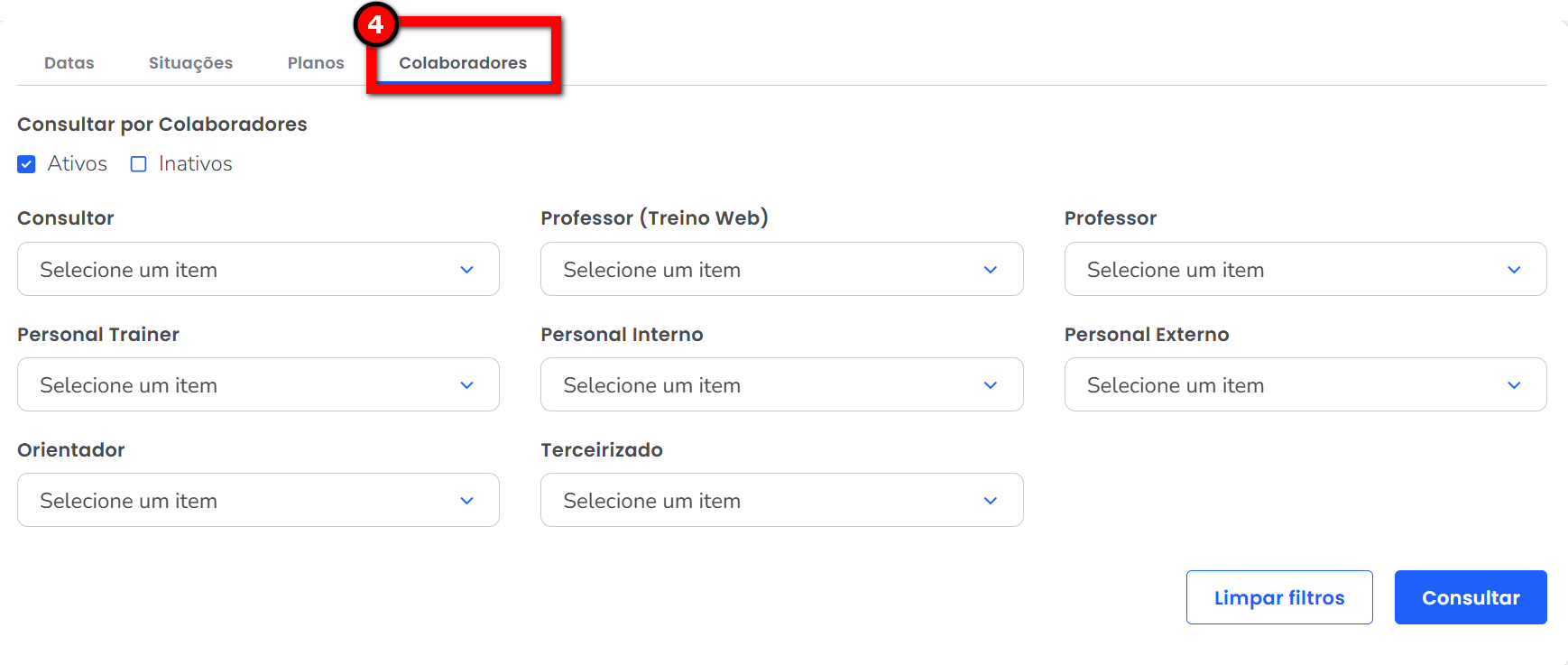Open the Consultor dropdown
Screen dimensions: 1568x665
click(x=257, y=269)
